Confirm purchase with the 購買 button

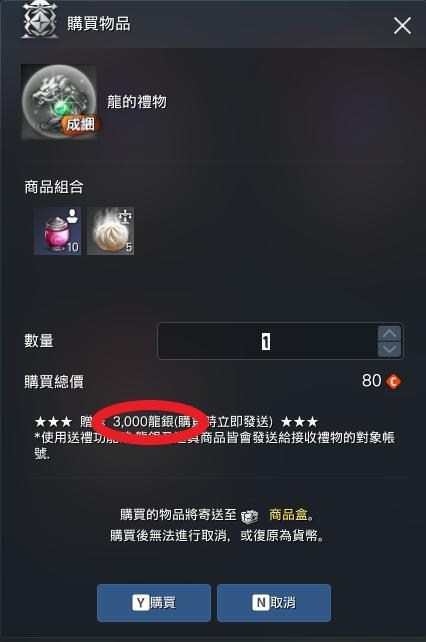154,603
